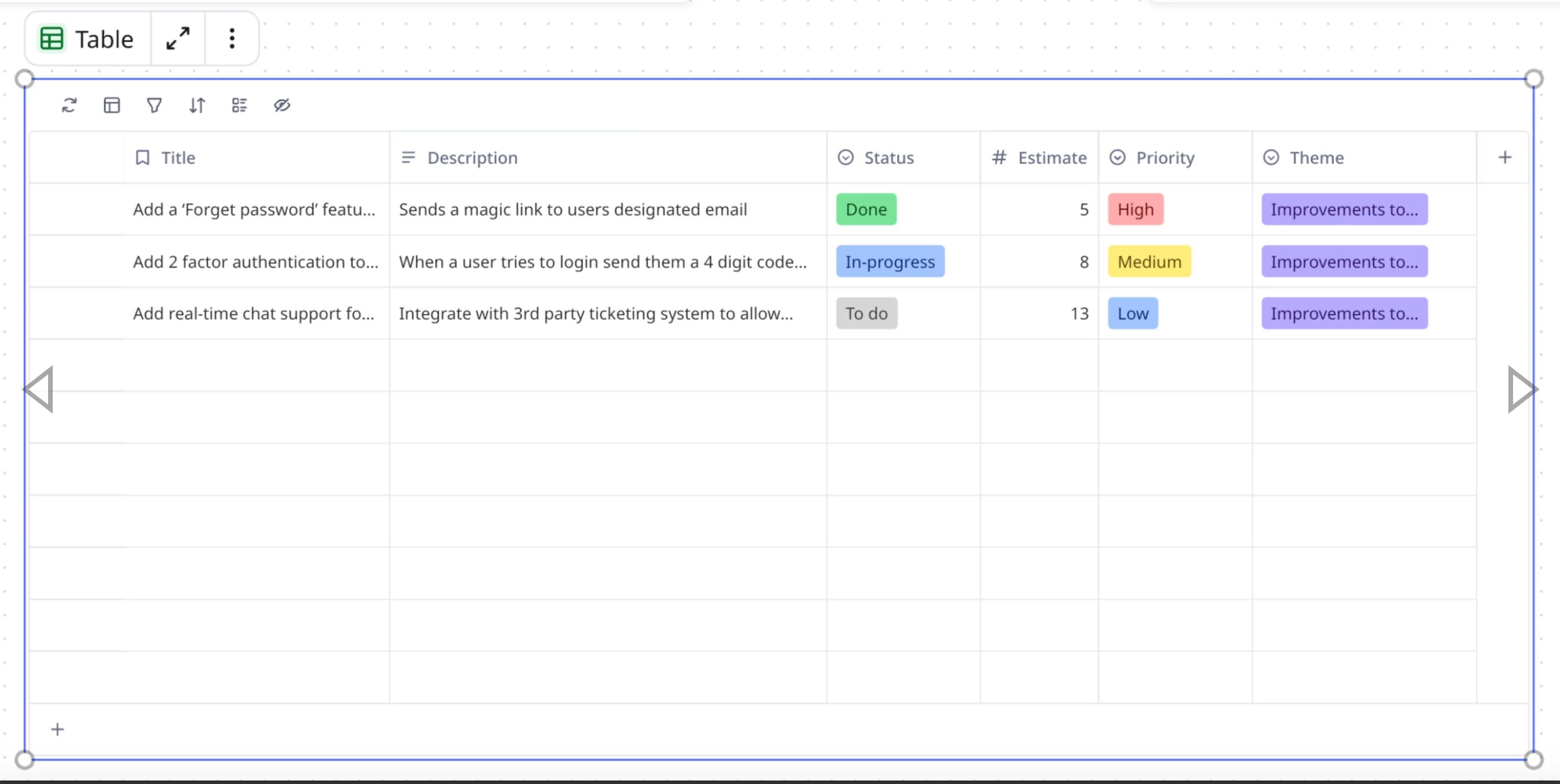Click the left arrow connector handle
The image size is (1560, 784).
[x=39, y=389]
